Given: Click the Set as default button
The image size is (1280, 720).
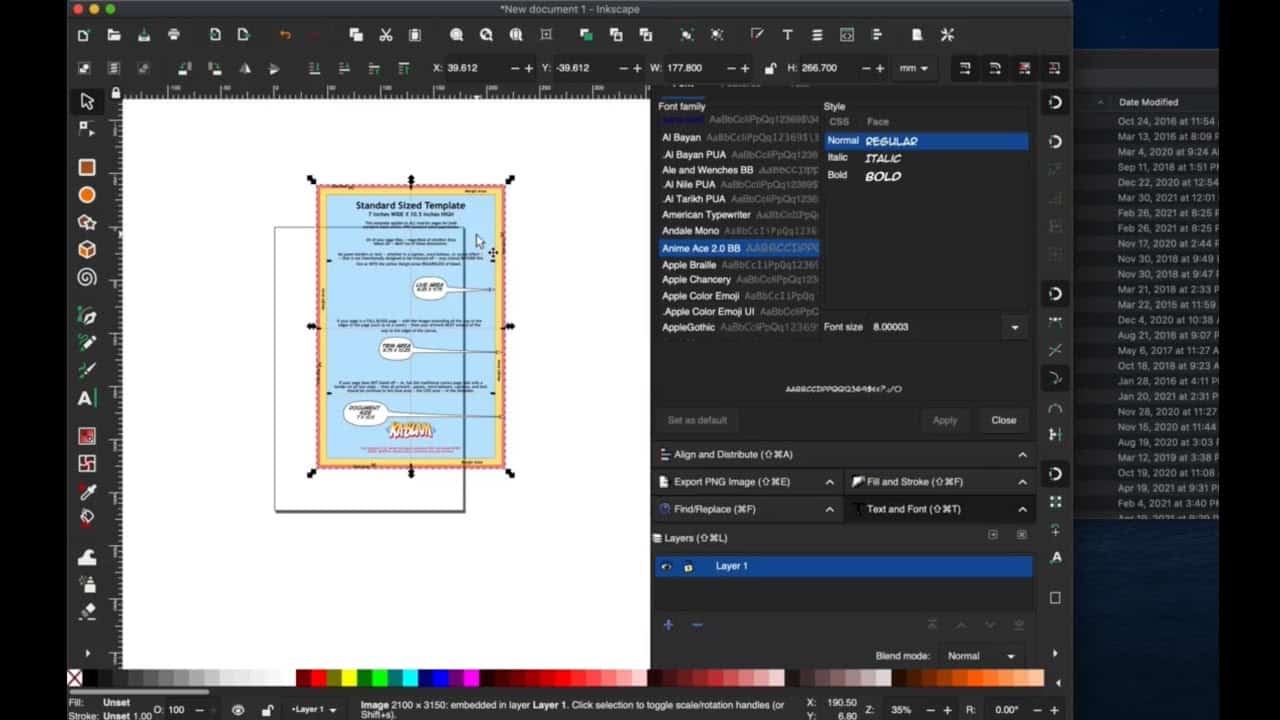Looking at the screenshot, I should pyautogui.click(x=696, y=420).
